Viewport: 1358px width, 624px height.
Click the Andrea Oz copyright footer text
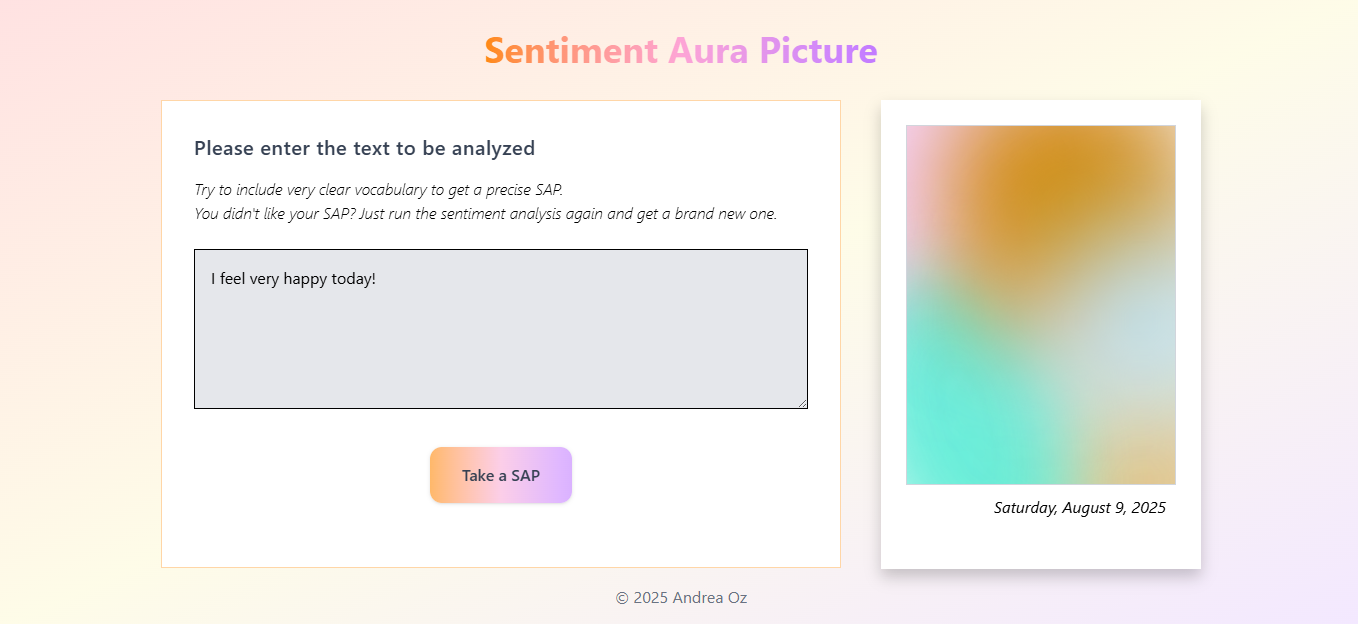tap(681, 598)
